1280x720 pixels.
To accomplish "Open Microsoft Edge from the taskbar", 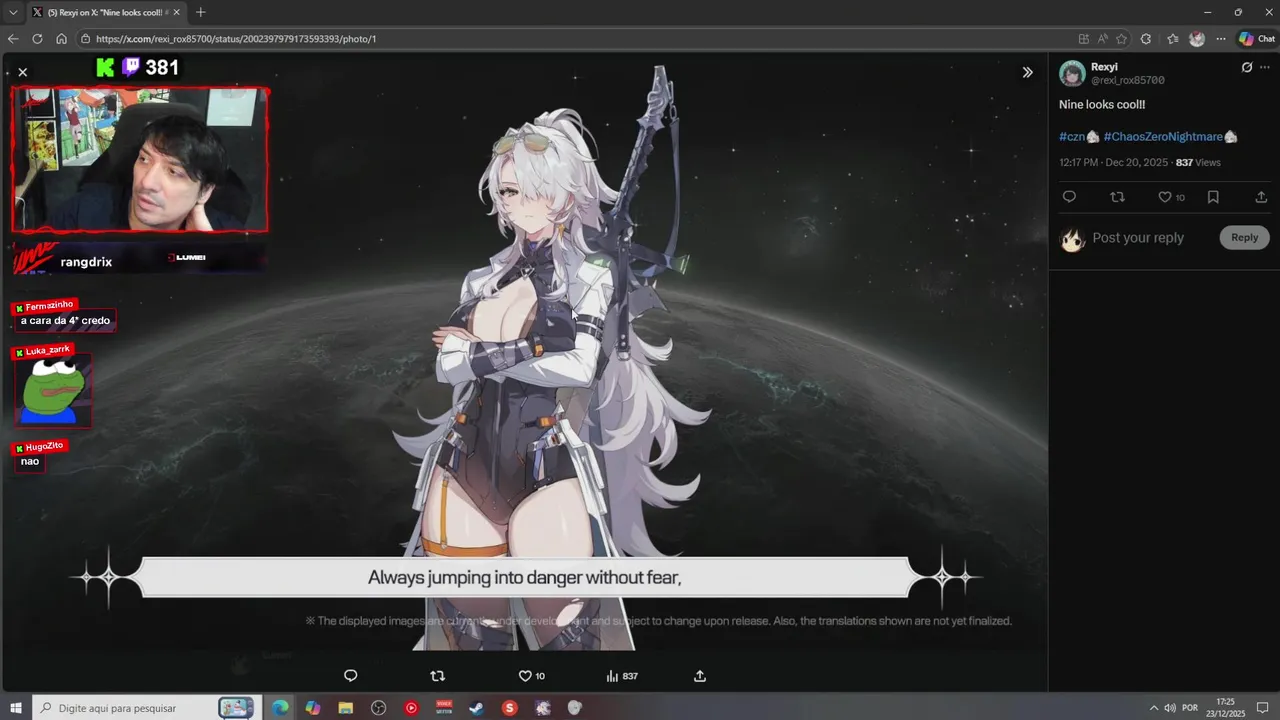I will [x=281, y=708].
